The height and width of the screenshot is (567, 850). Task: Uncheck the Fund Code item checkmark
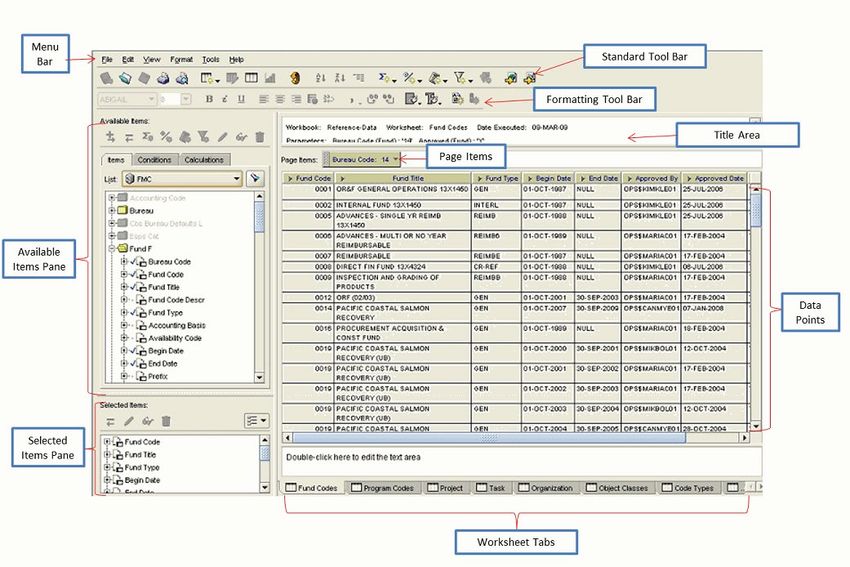click(134, 274)
